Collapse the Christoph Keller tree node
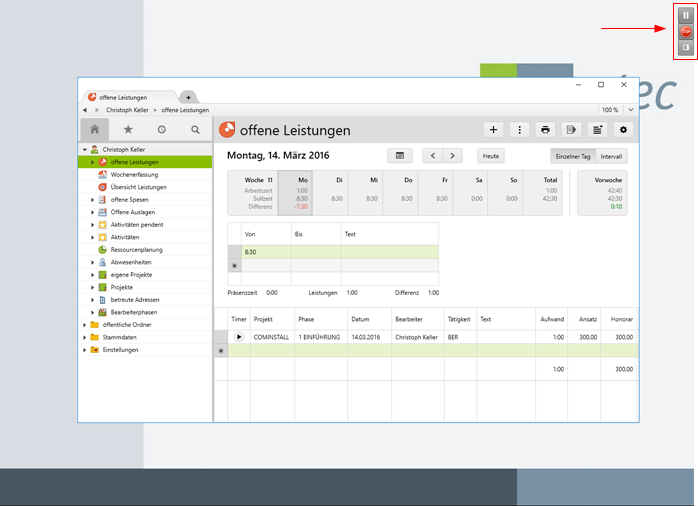Screen dimensions: 698x506 (85, 149)
